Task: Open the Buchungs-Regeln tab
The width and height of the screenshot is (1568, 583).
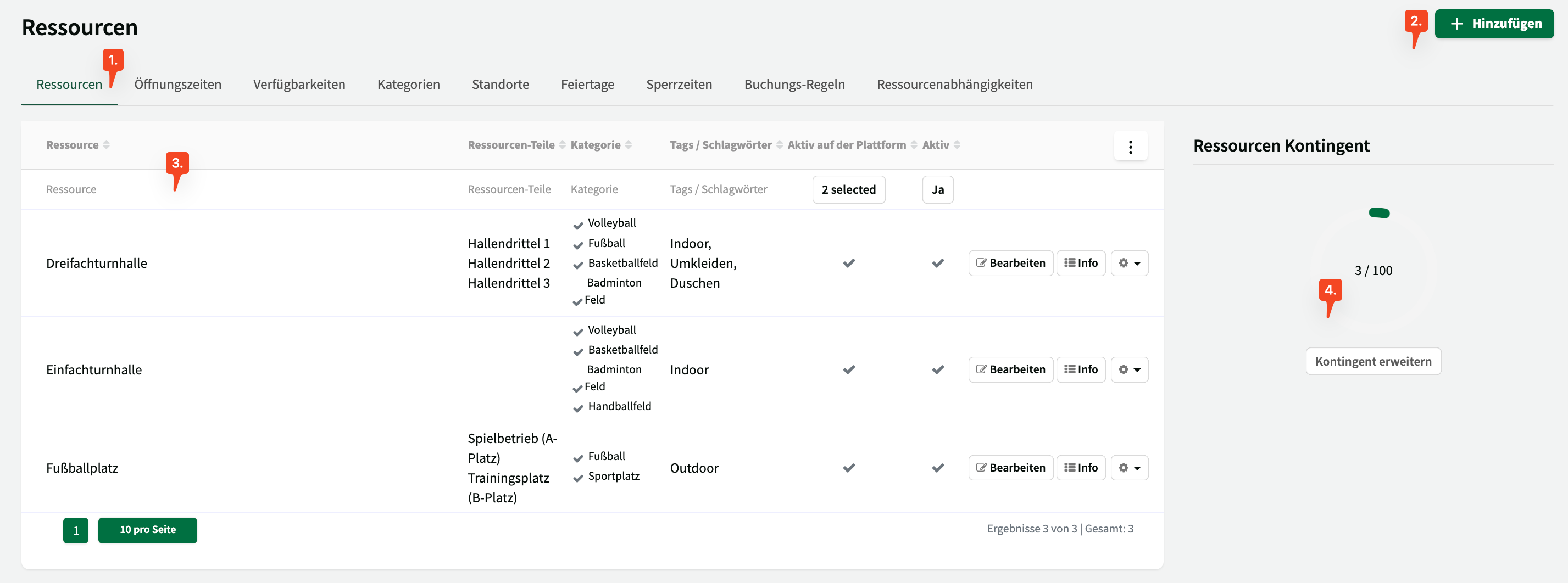Action: (x=794, y=85)
